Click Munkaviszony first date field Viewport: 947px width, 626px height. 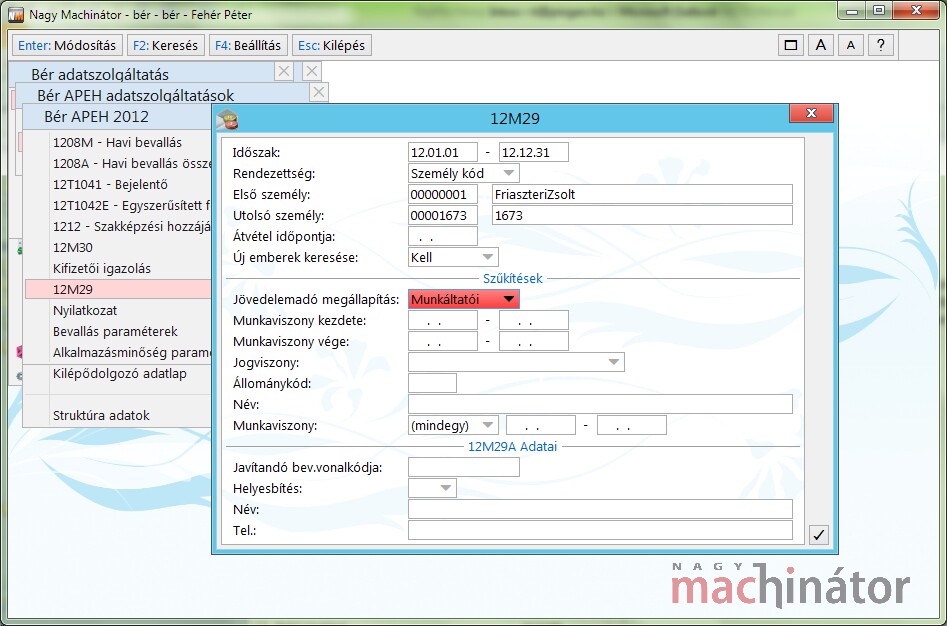tap(541, 425)
